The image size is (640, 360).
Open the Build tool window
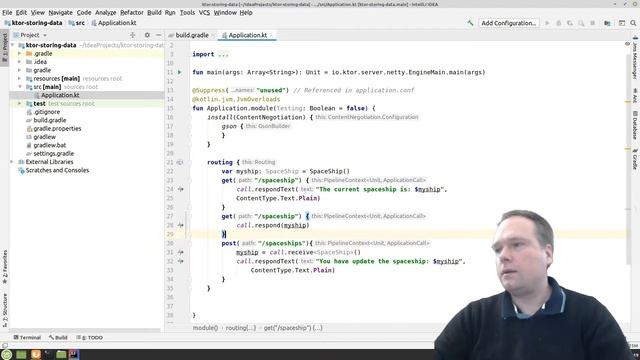(x=58, y=338)
